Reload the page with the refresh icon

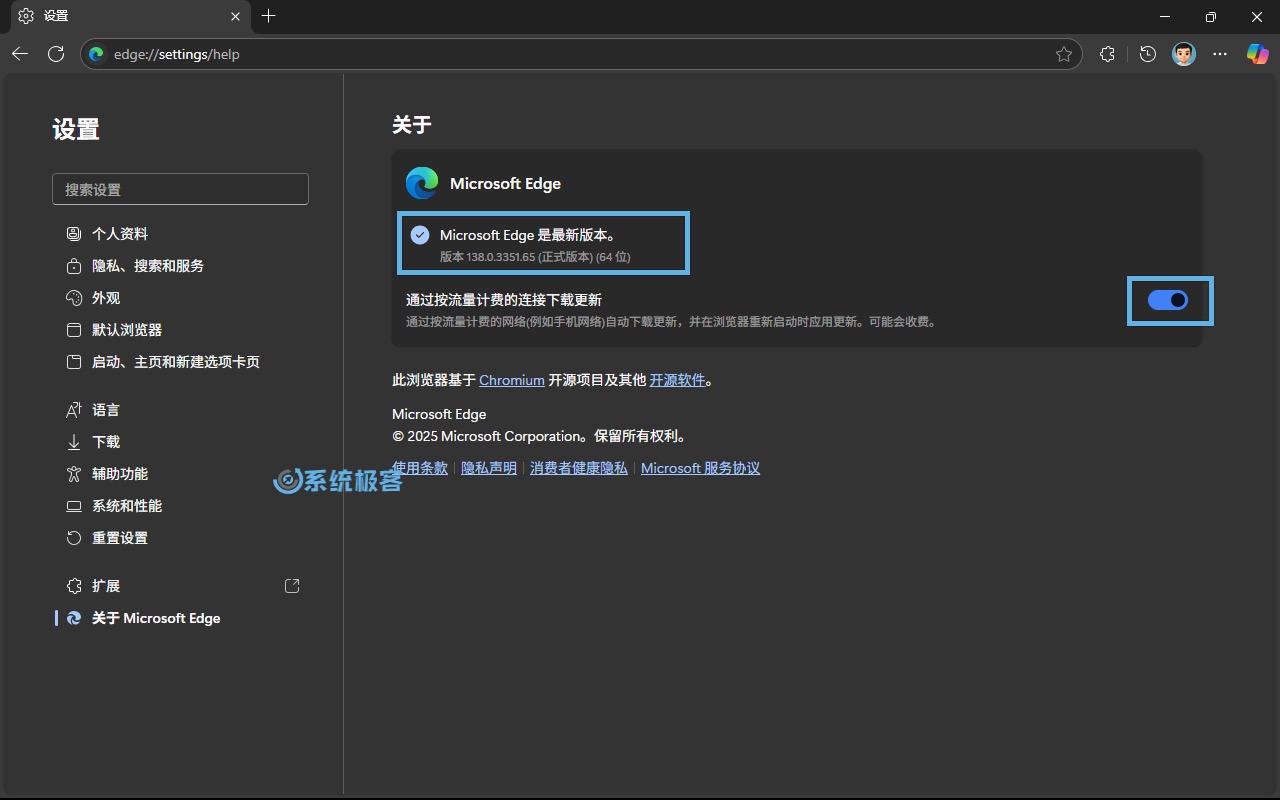56,54
